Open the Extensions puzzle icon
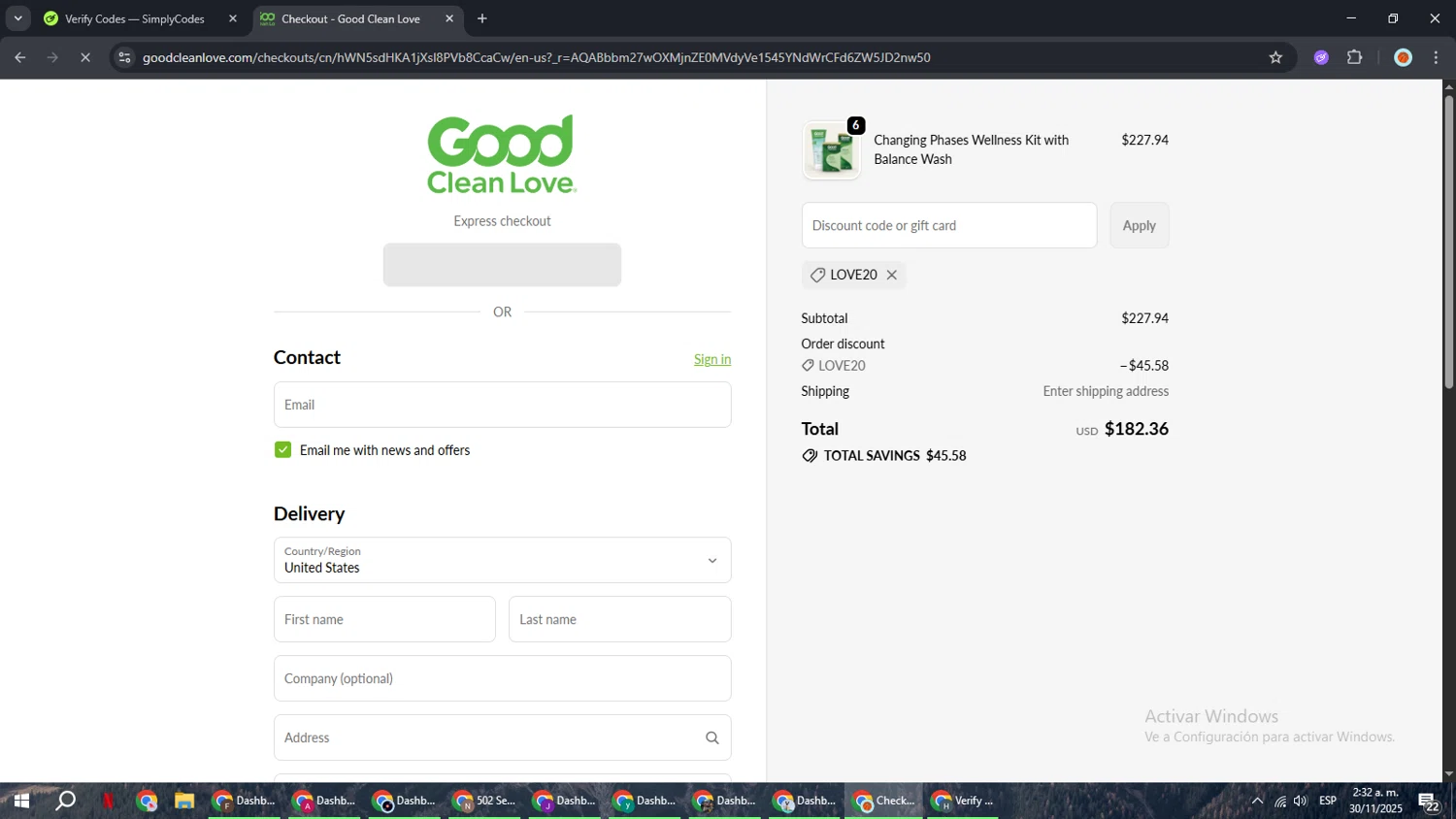The height and width of the screenshot is (819, 1456). (1355, 57)
